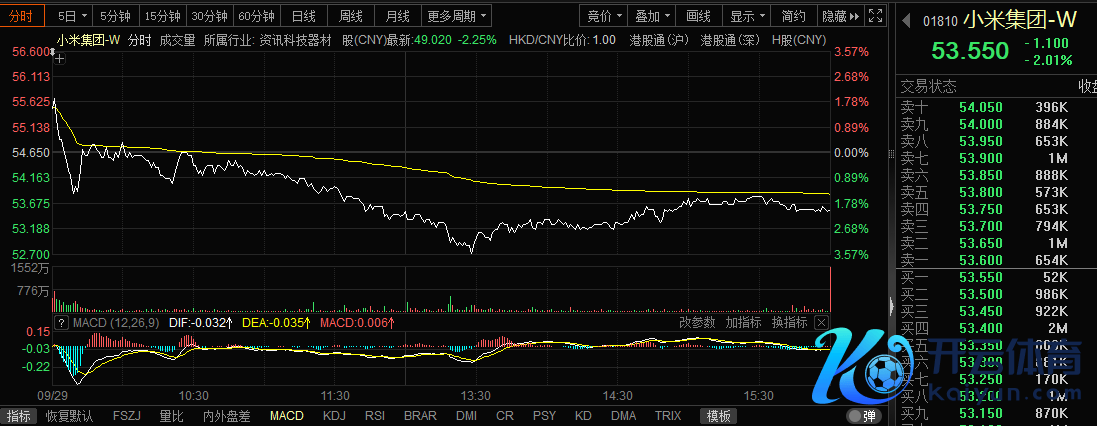Switch to the 日线 daily chart tab
This screenshot has width=1097, height=426.
pos(303,16)
